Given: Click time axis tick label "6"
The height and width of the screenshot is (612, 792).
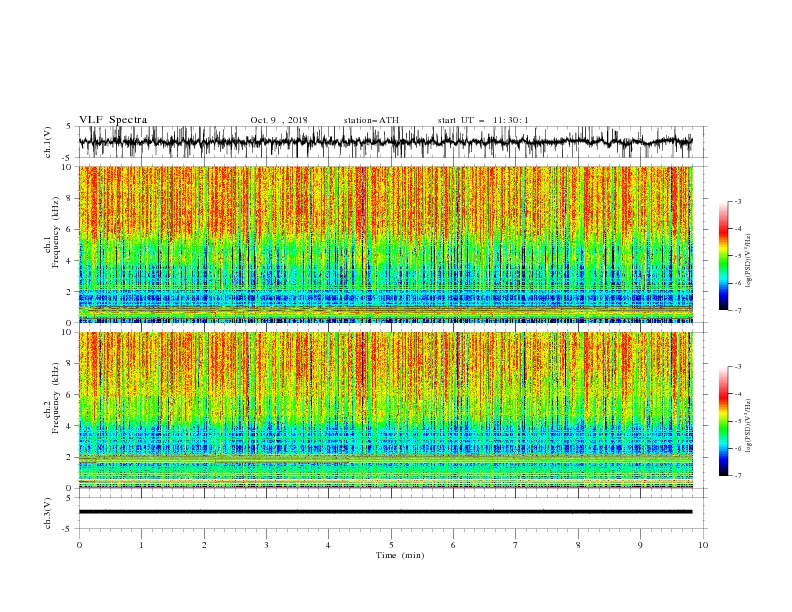Looking at the screenshot, I should tap(454, 545).
